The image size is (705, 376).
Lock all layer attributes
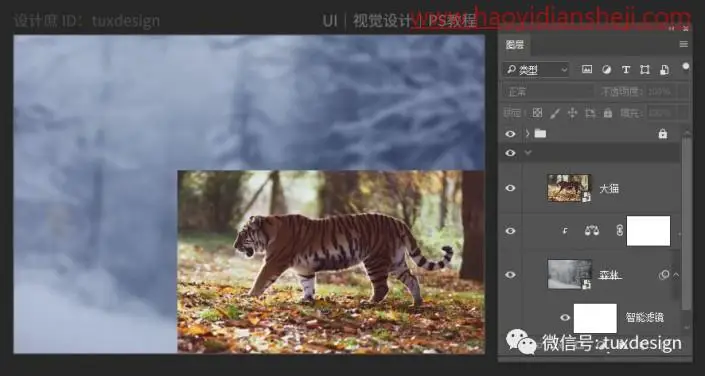point(608,113)
